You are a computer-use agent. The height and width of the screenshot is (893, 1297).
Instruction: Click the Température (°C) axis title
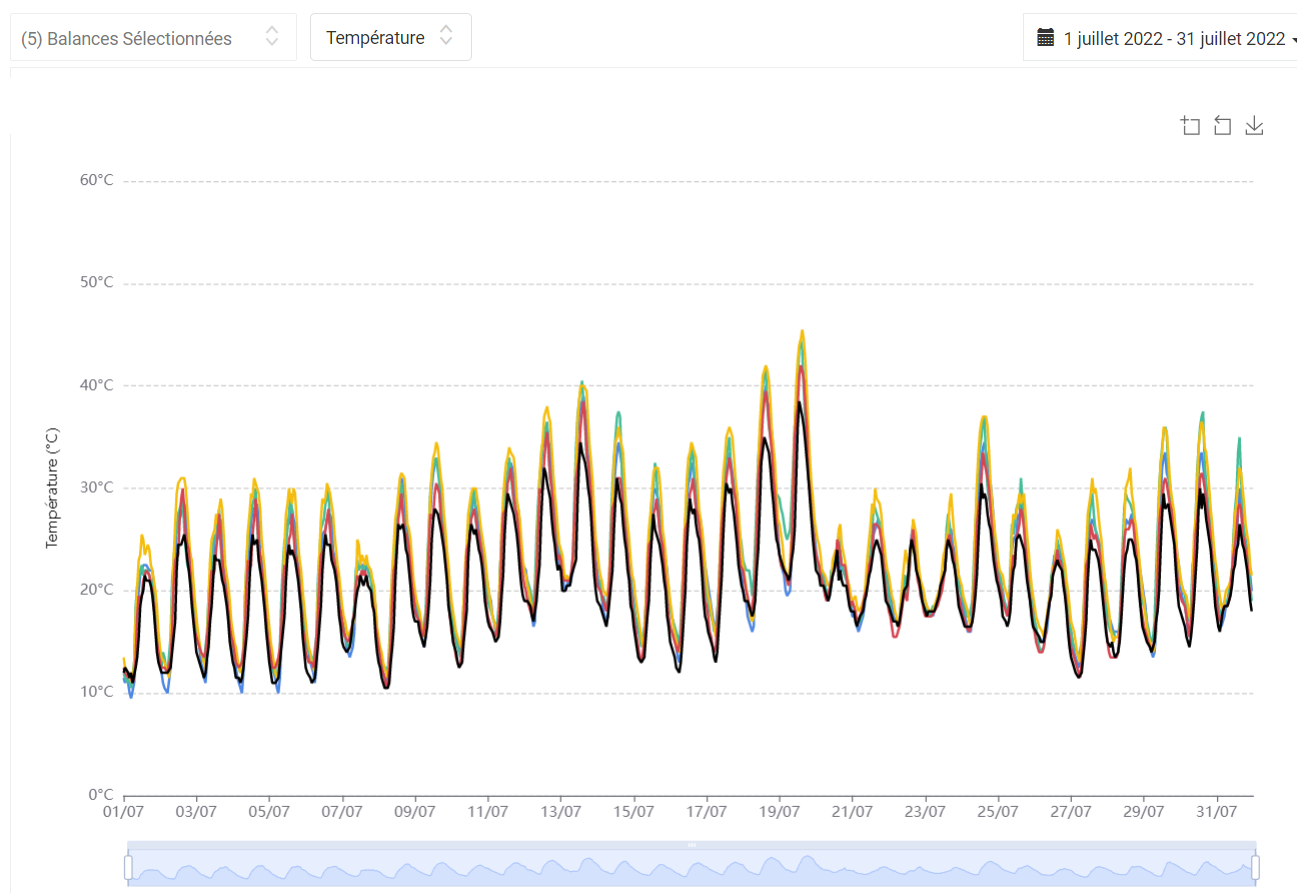tap(52, 487)
